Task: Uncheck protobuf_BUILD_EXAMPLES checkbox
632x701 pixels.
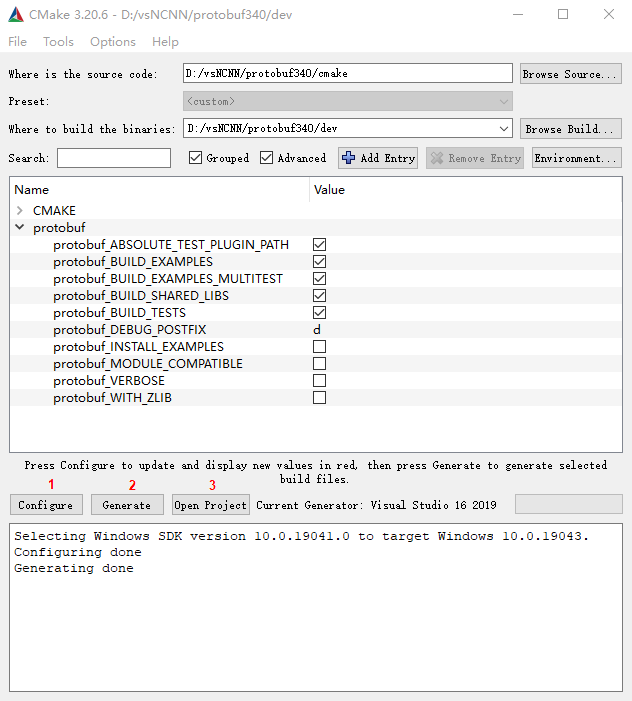Action: point(320,262)
